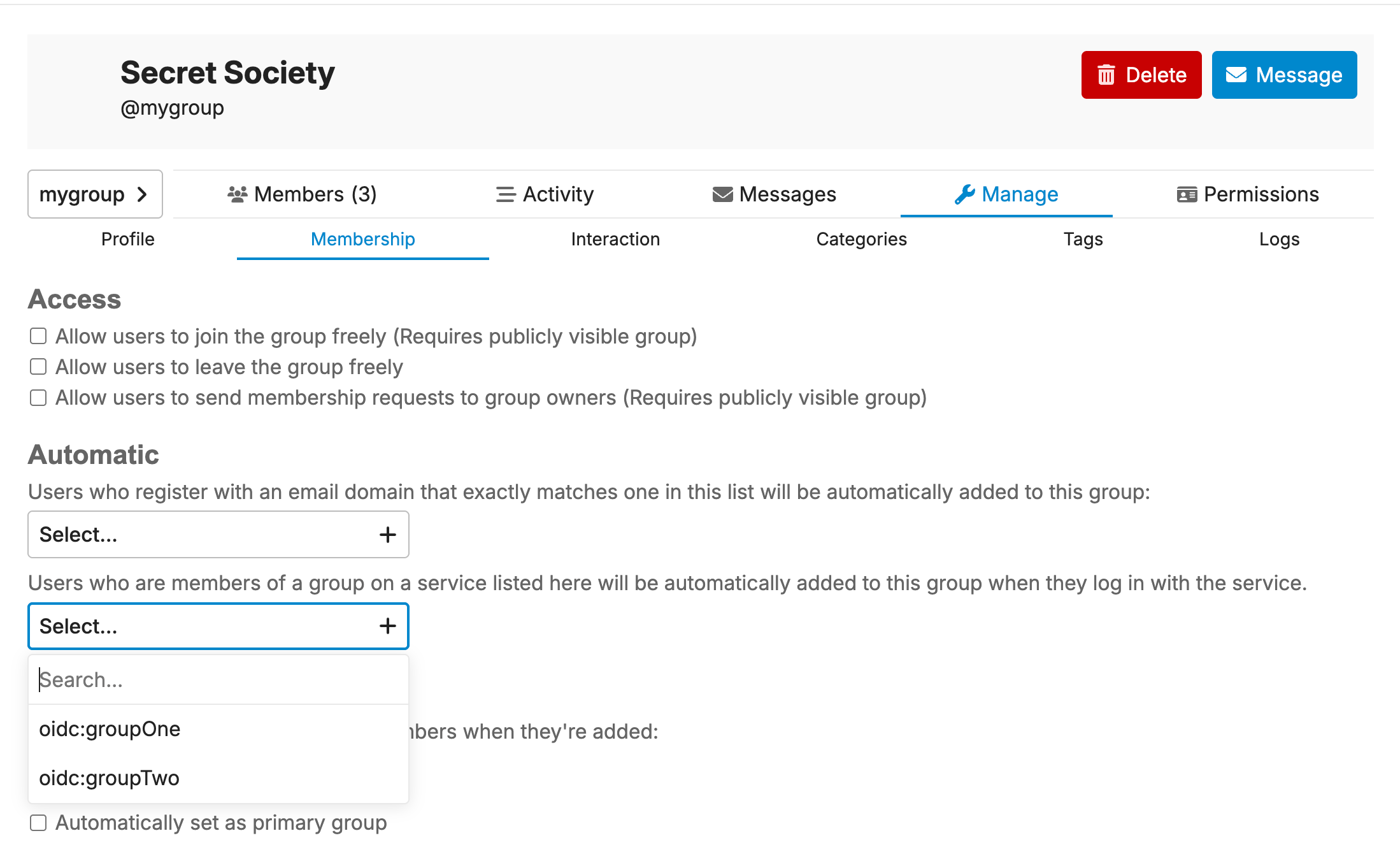This screenshot has width=1400, height=854.
Task: Open the mygroup navigation dropdown
Action: click(x=95, y=194)
